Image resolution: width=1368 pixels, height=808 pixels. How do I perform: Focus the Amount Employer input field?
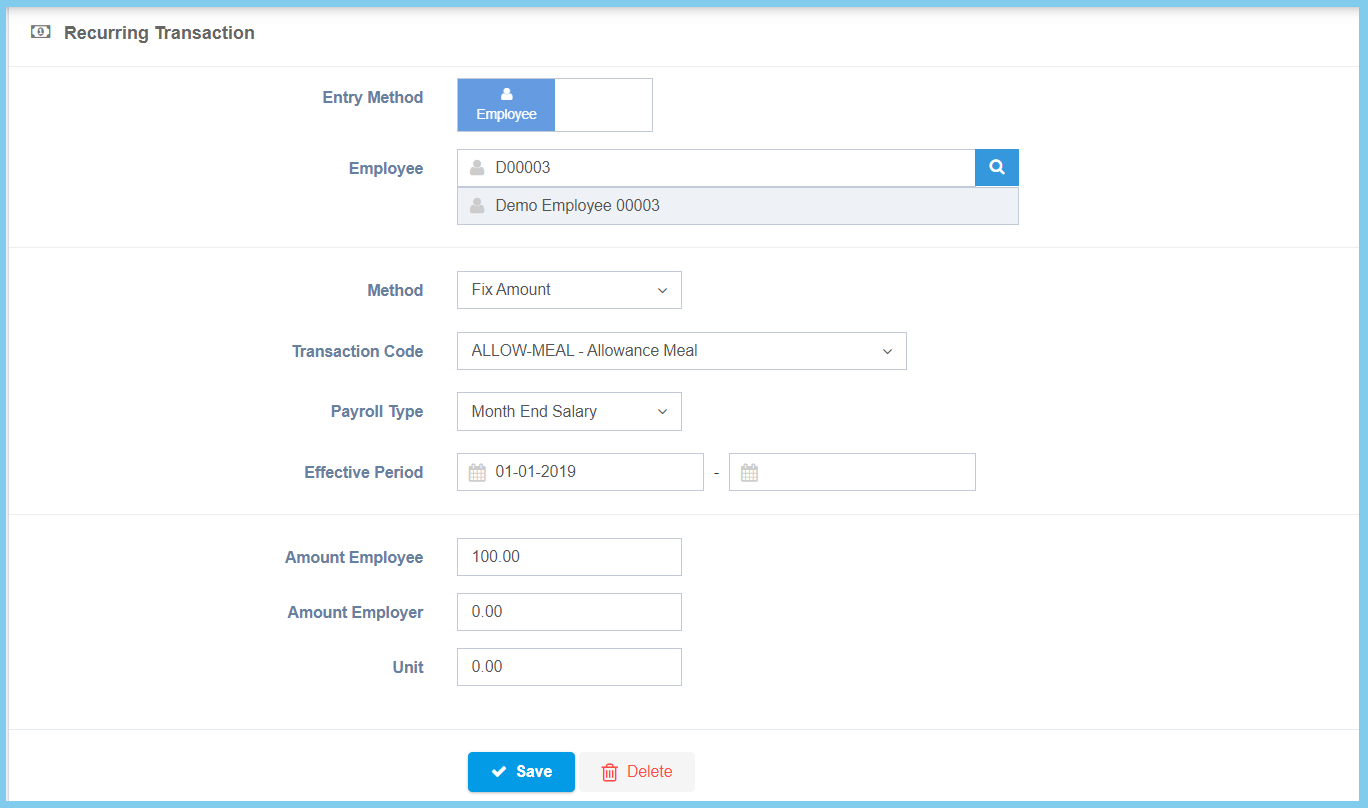[568, 612]
